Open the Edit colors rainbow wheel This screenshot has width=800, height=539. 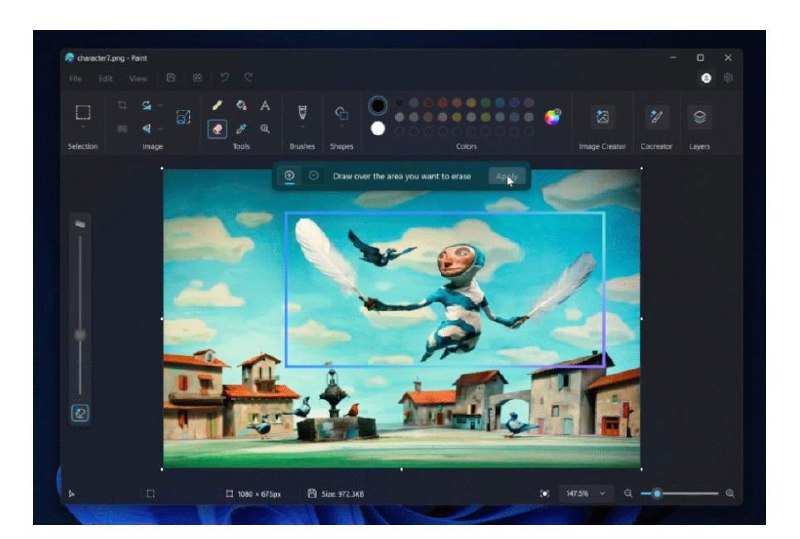[x=553, y=117]
